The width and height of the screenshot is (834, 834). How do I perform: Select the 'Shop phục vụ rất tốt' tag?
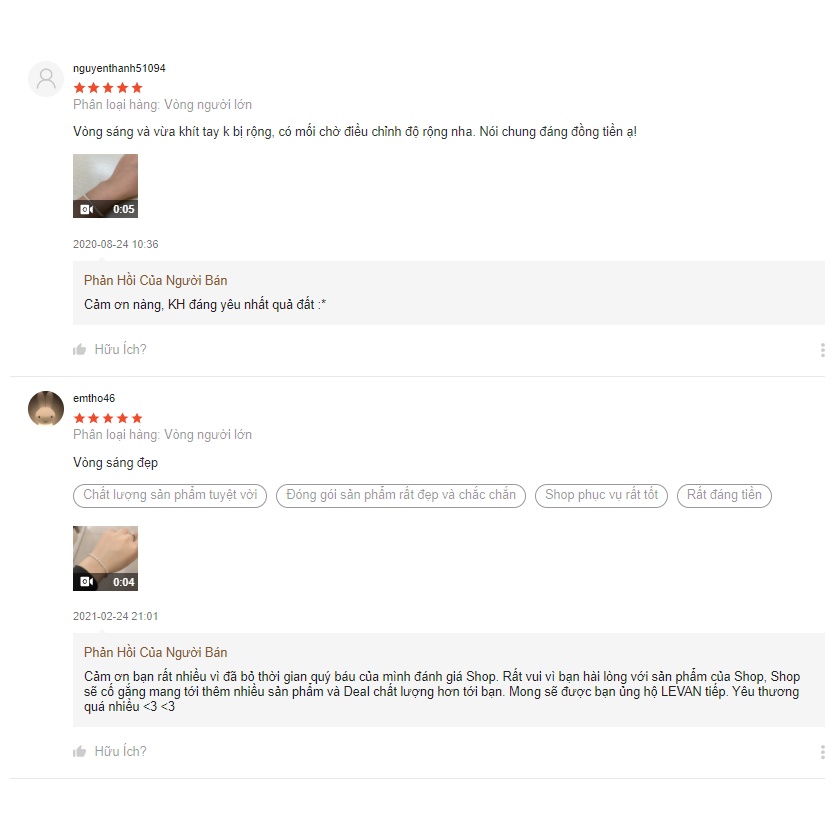click(602, 495)
